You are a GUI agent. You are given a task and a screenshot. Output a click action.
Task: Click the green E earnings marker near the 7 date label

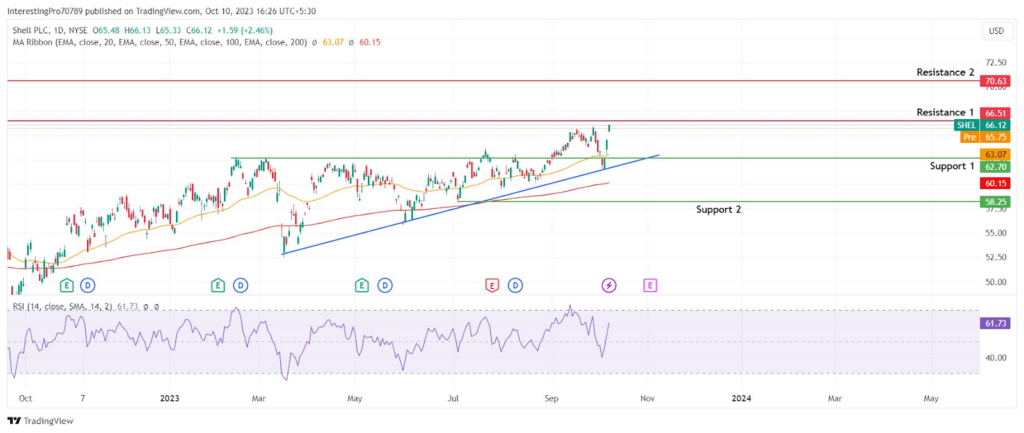pyautogui.click(x=66, y=285)
